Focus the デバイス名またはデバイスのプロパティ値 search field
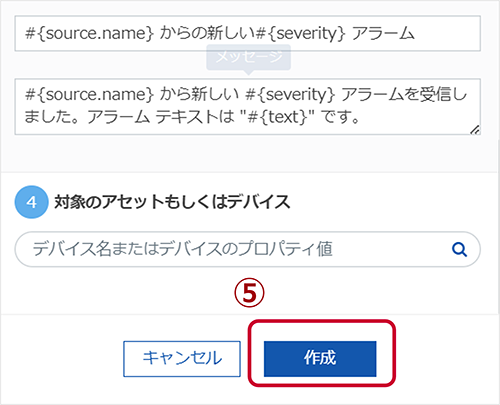500x405 pixels. point(247,249)
